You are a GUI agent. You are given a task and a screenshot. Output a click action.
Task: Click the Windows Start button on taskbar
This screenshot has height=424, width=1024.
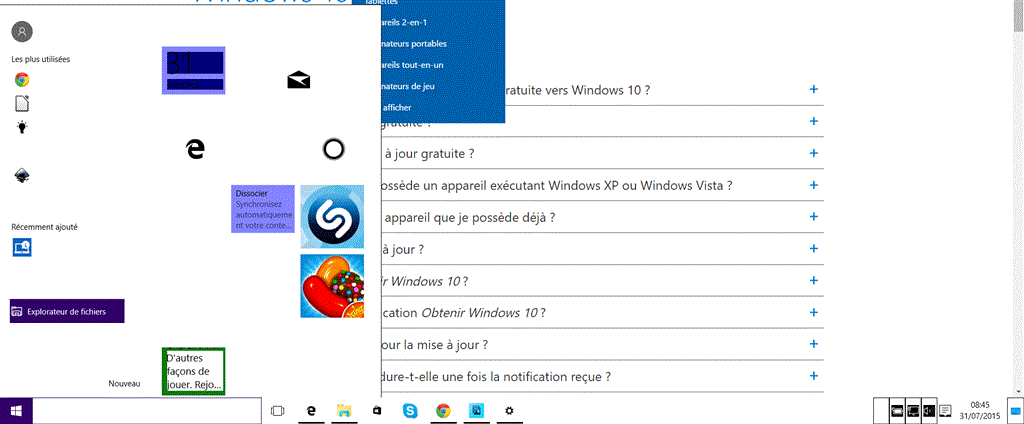click(16, 411)
